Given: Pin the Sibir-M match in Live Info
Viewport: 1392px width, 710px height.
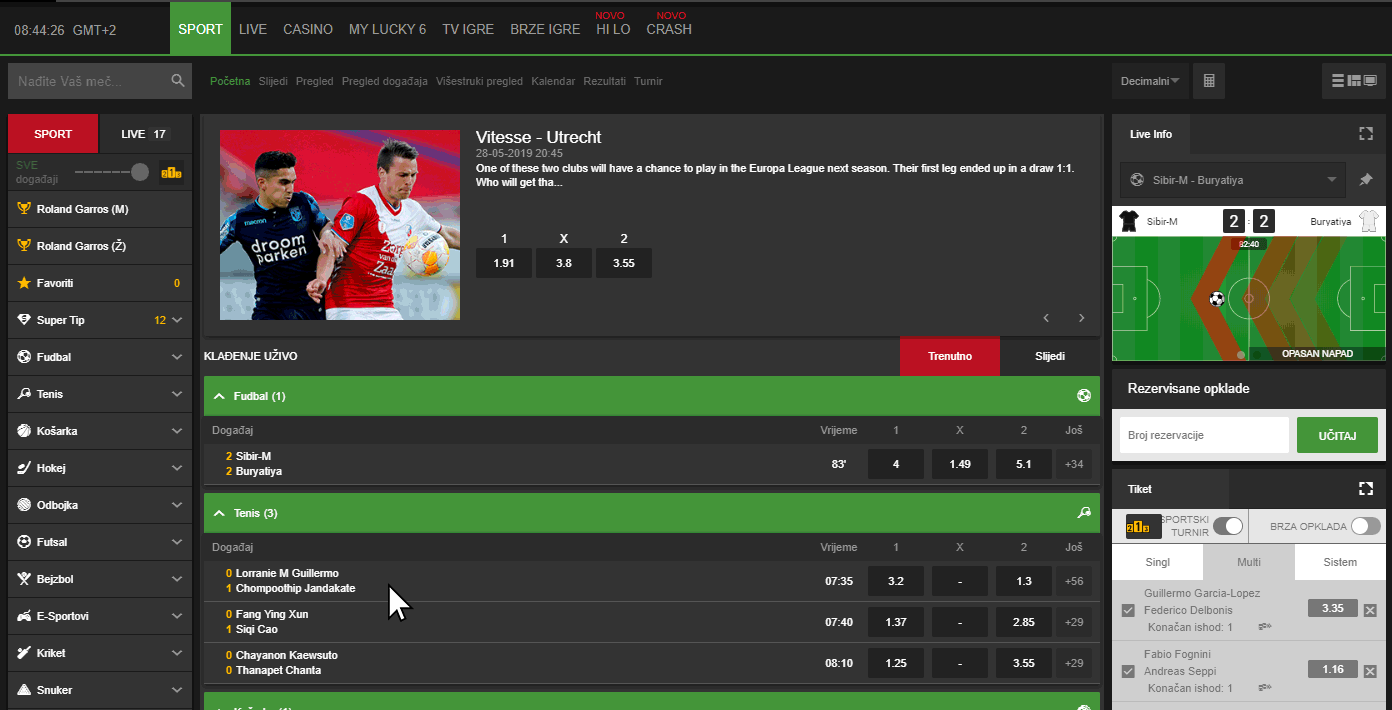Looking at the screenshot, I should pyautogui.click(x=1366, y=180).
